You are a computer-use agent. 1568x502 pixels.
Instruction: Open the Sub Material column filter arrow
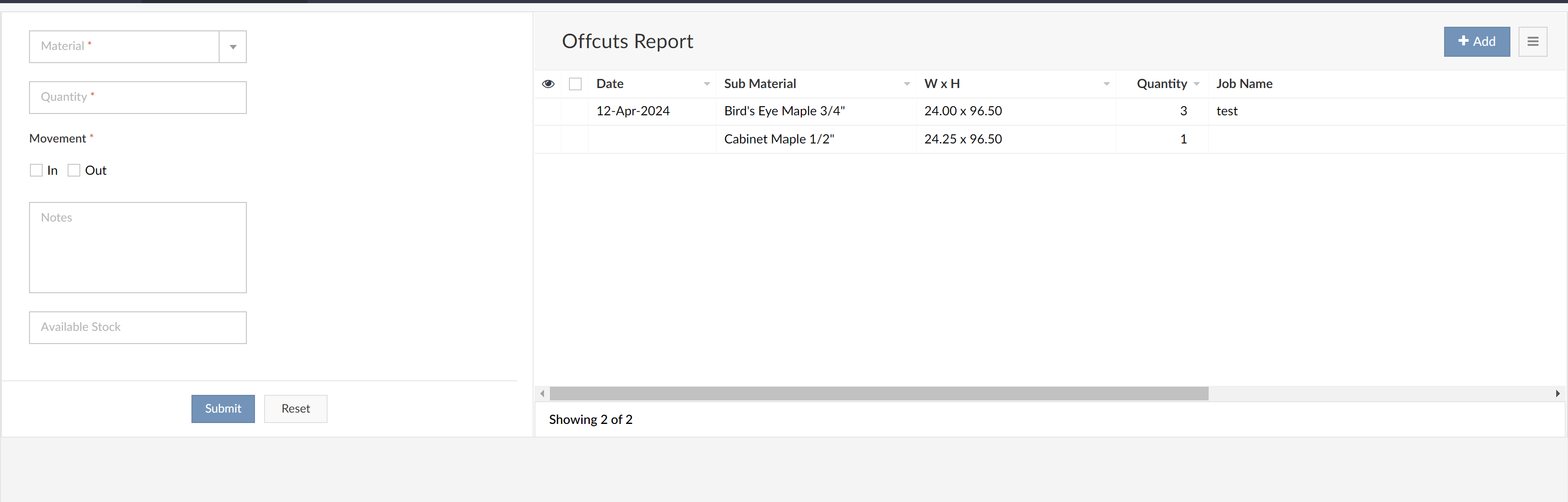[906, 84]
